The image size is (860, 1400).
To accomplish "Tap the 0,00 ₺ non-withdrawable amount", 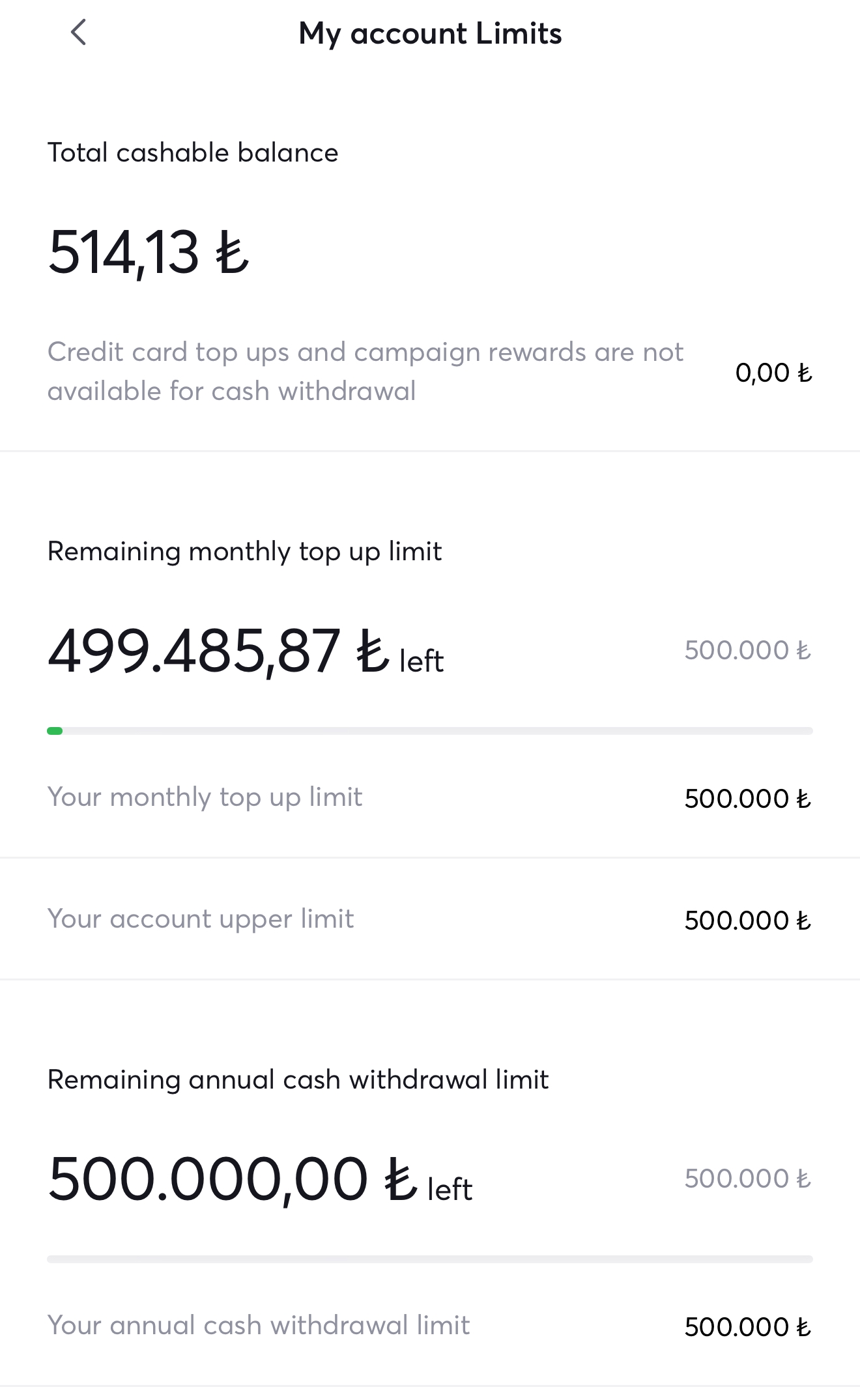I will 773,373.
